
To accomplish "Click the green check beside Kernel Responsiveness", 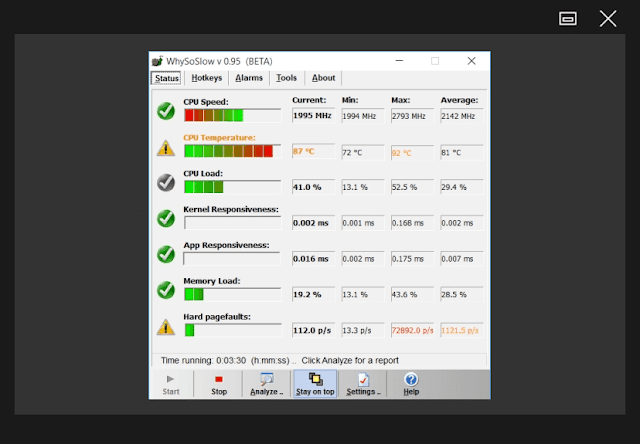I will click(x=166, y=218).
